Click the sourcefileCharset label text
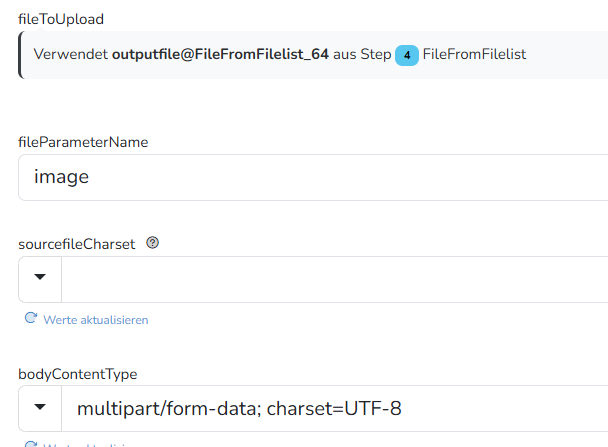The height and width of the screenshot is (447, 608). [76, 244]
